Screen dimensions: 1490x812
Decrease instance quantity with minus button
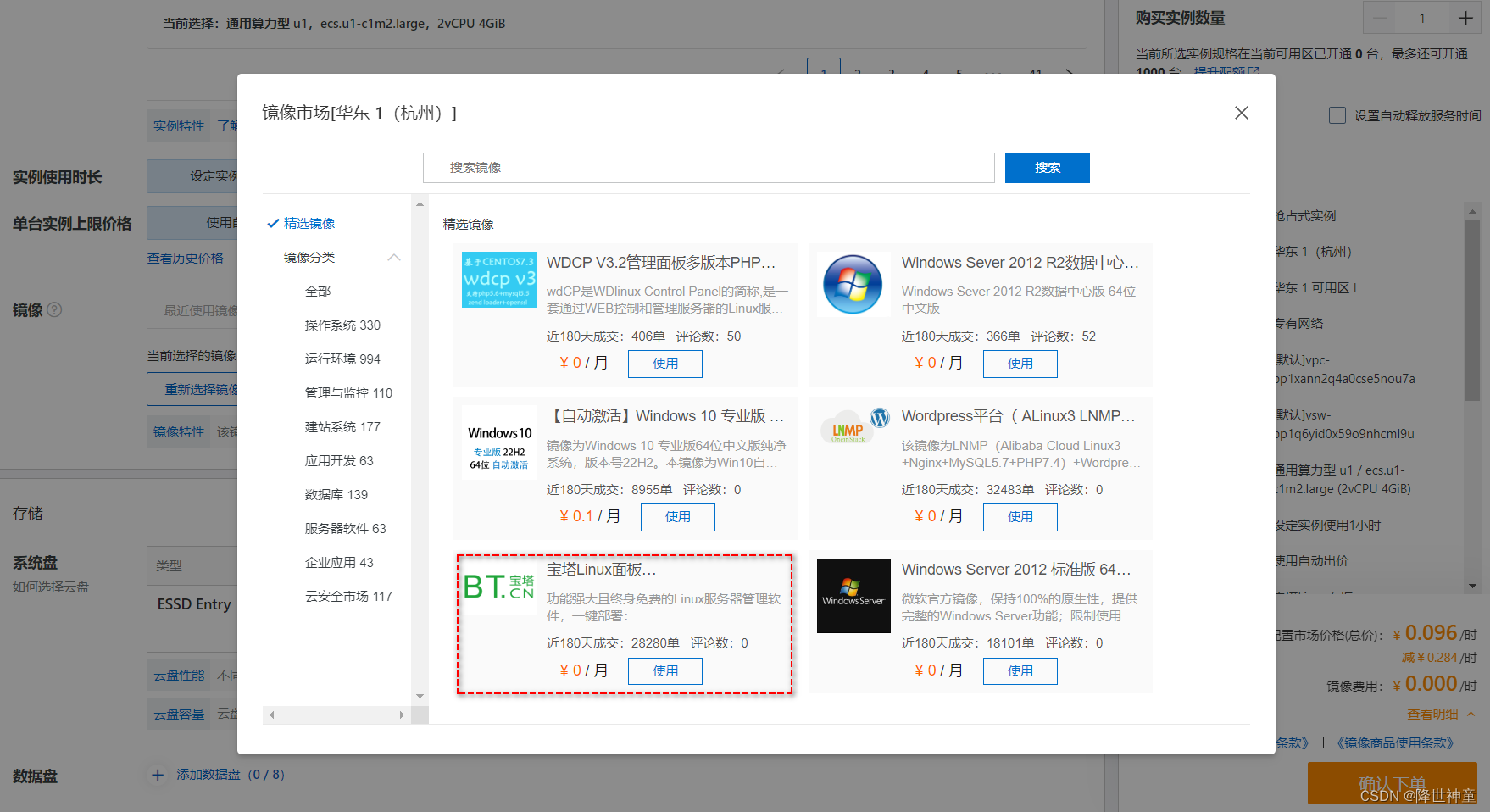coord(1382,18)
